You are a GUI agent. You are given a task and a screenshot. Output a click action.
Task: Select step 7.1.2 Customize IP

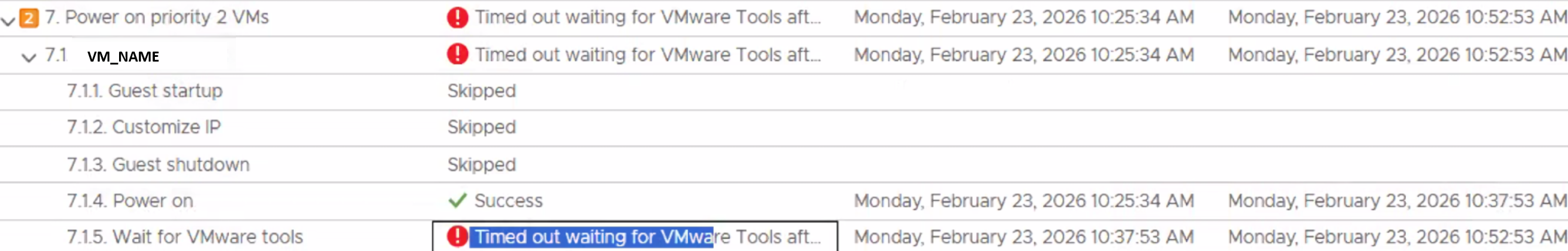tap(144, 127)
